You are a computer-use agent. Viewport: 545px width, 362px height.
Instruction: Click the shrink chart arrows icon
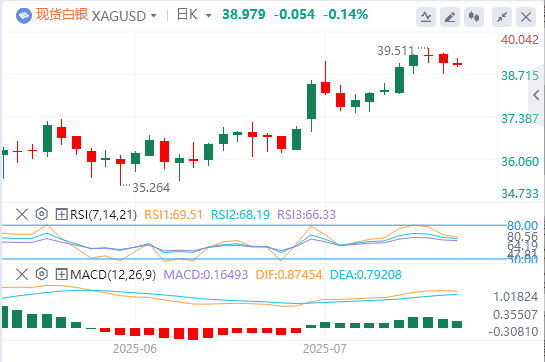[502, 17]
